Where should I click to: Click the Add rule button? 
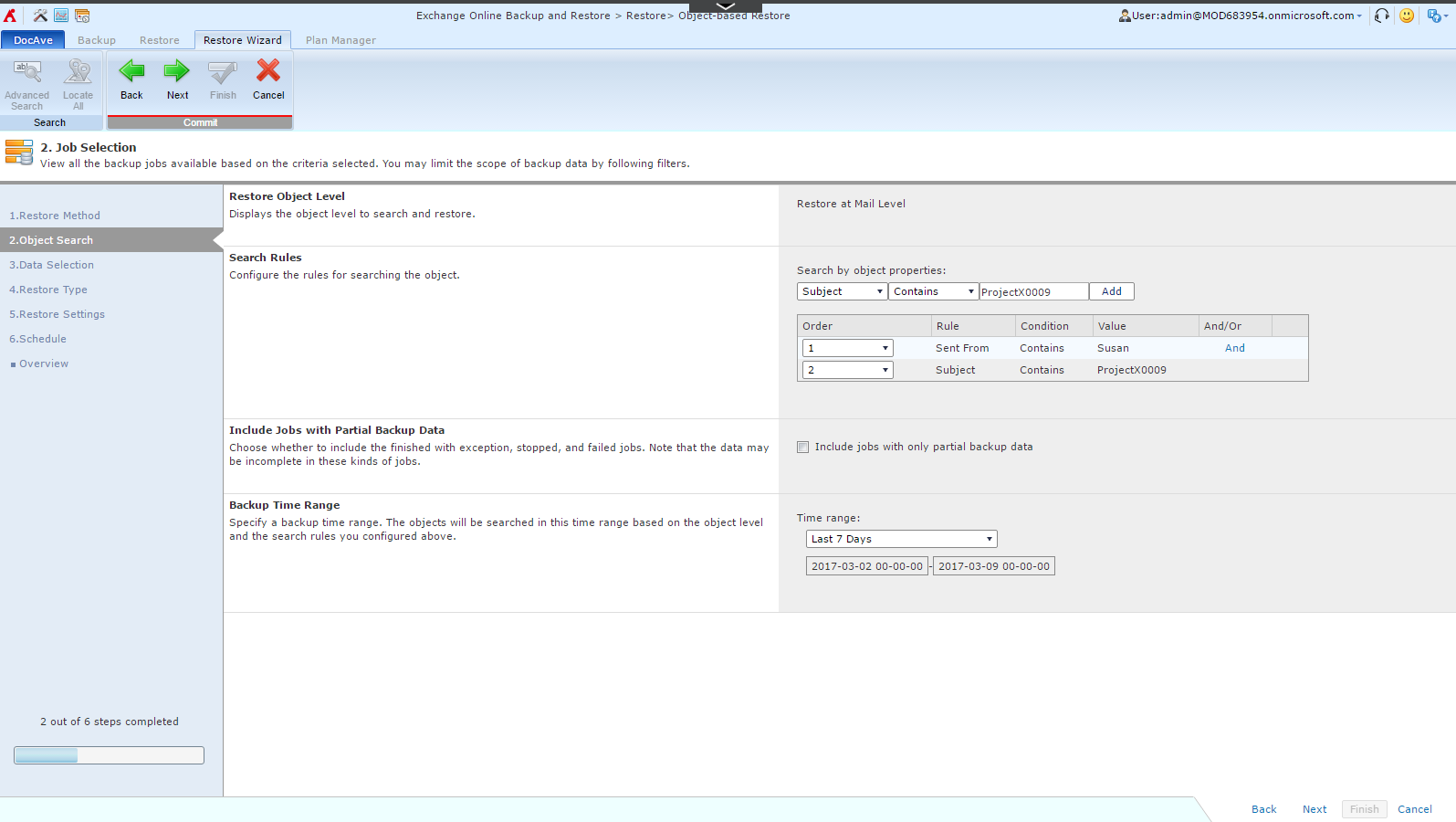point(1112,291)
